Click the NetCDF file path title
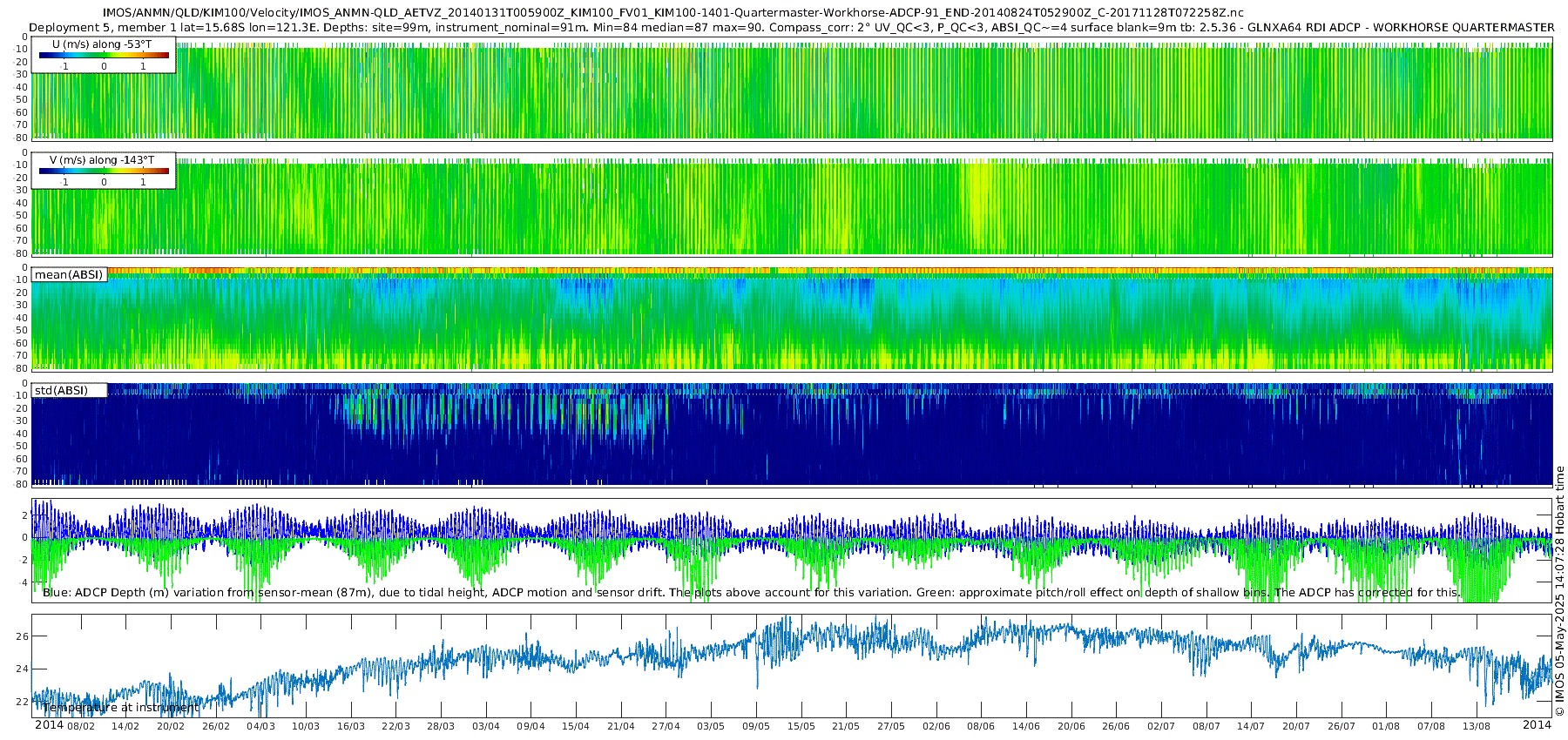The width and height of the screenshot is (1568, 740). click(x=672, y=13)
